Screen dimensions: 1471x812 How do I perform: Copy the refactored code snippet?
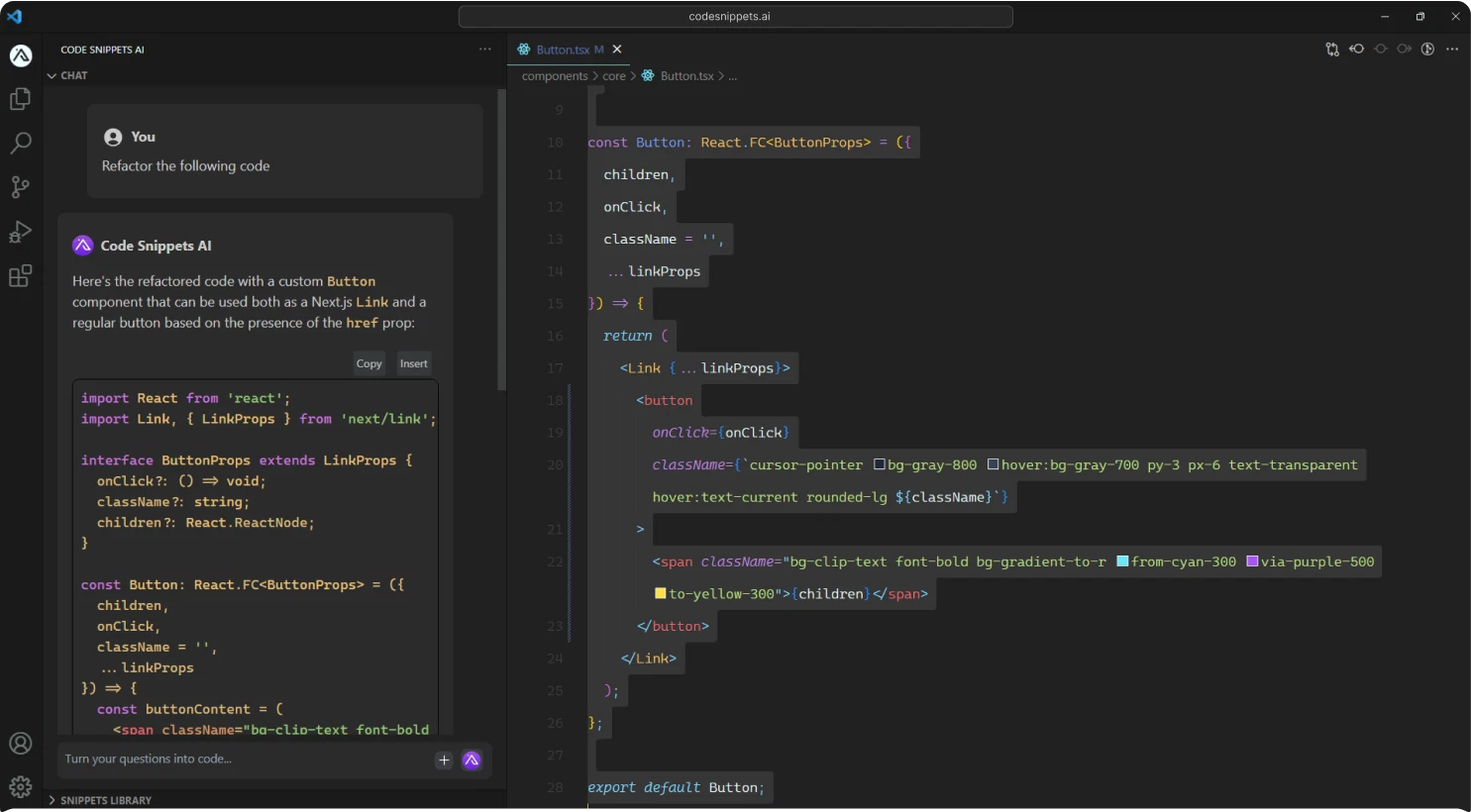point(368,362)
